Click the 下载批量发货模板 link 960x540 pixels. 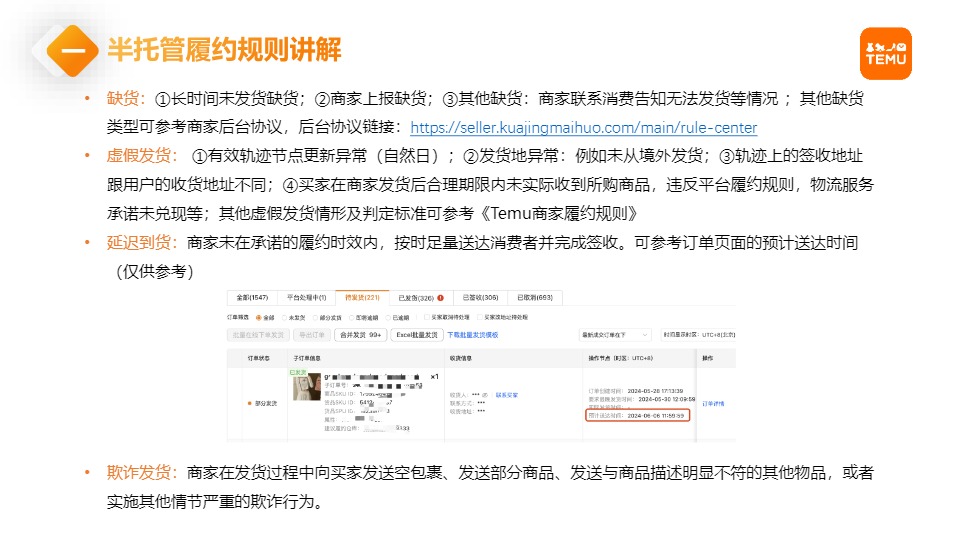(x=472, y=335)
